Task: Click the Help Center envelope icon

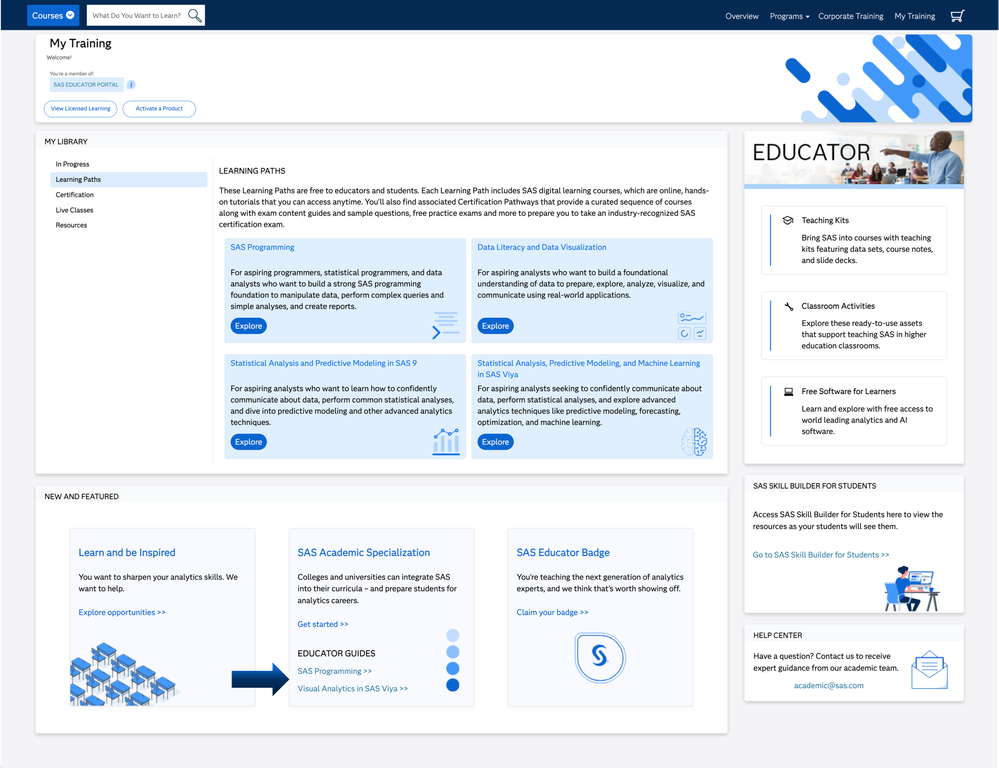Action: [x=929, y=670]
